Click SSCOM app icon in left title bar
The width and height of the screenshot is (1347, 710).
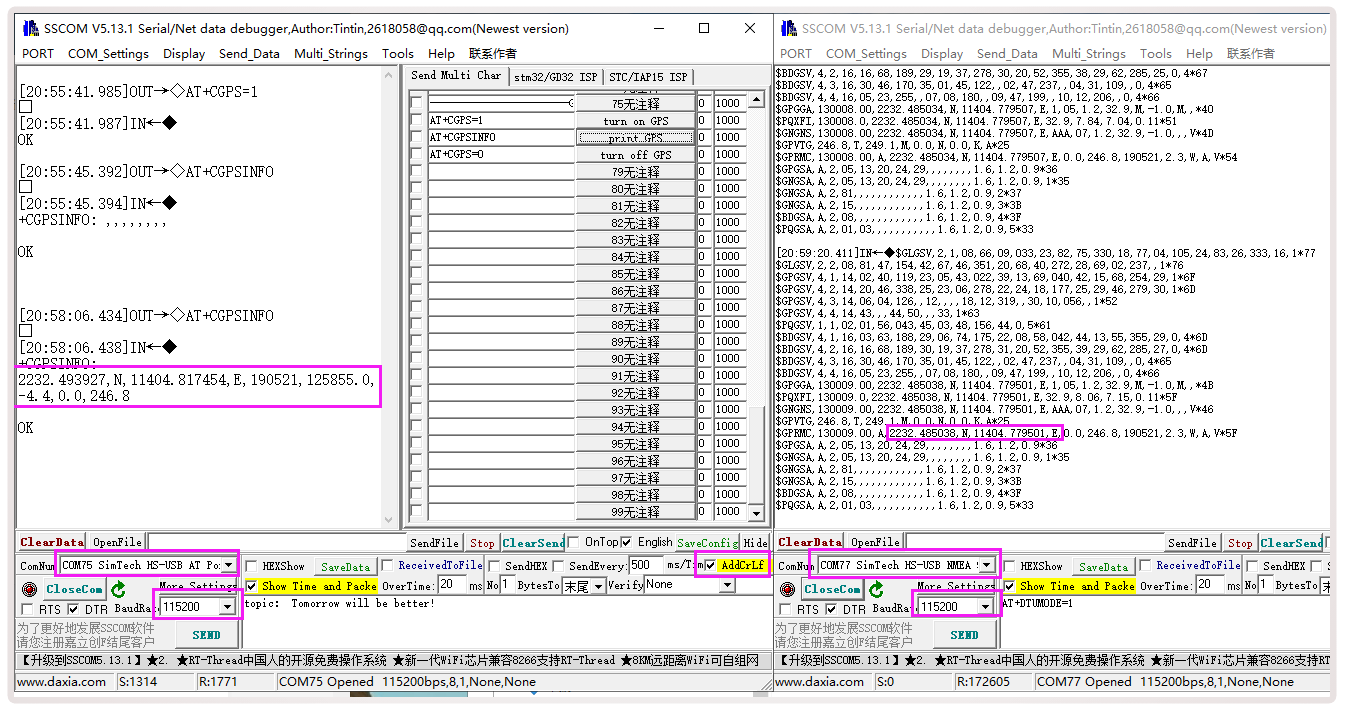pos(32,28)
